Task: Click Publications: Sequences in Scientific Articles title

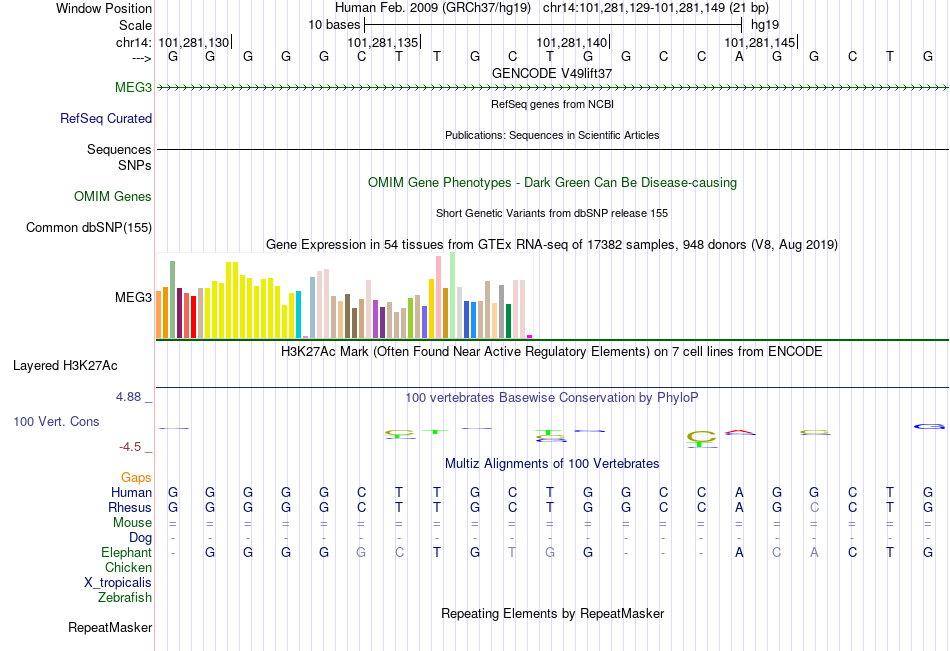Action: (x=552, y=135)
